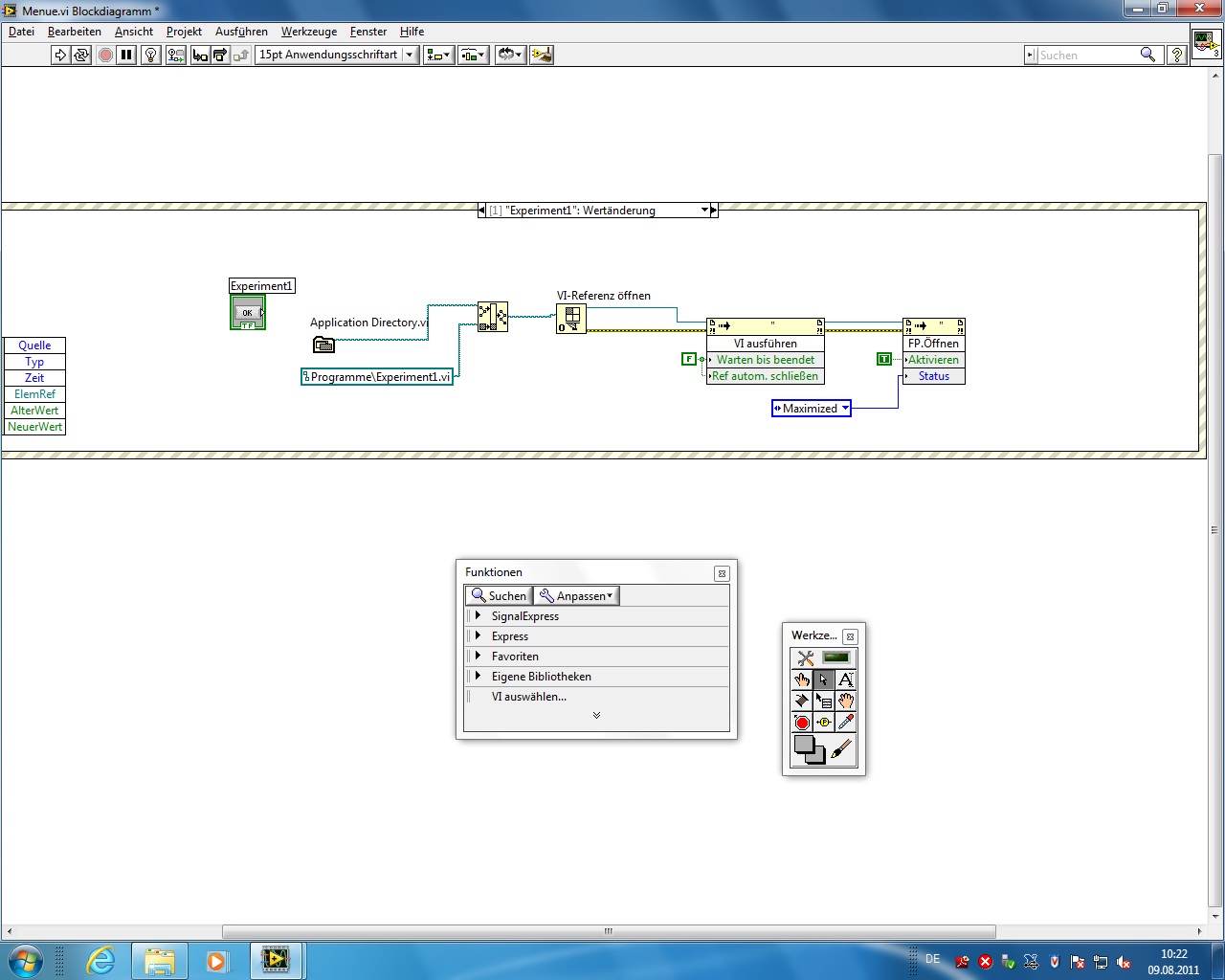
Task: Select the probe tool
Action: tap(823, 722)
